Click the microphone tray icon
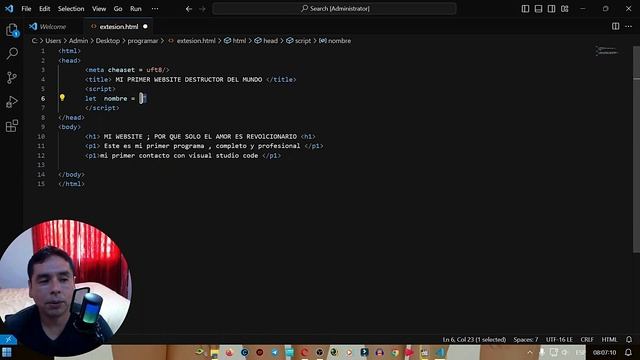Image resolution: width=640 pixels, height=360 pixels. coord(542,352)
